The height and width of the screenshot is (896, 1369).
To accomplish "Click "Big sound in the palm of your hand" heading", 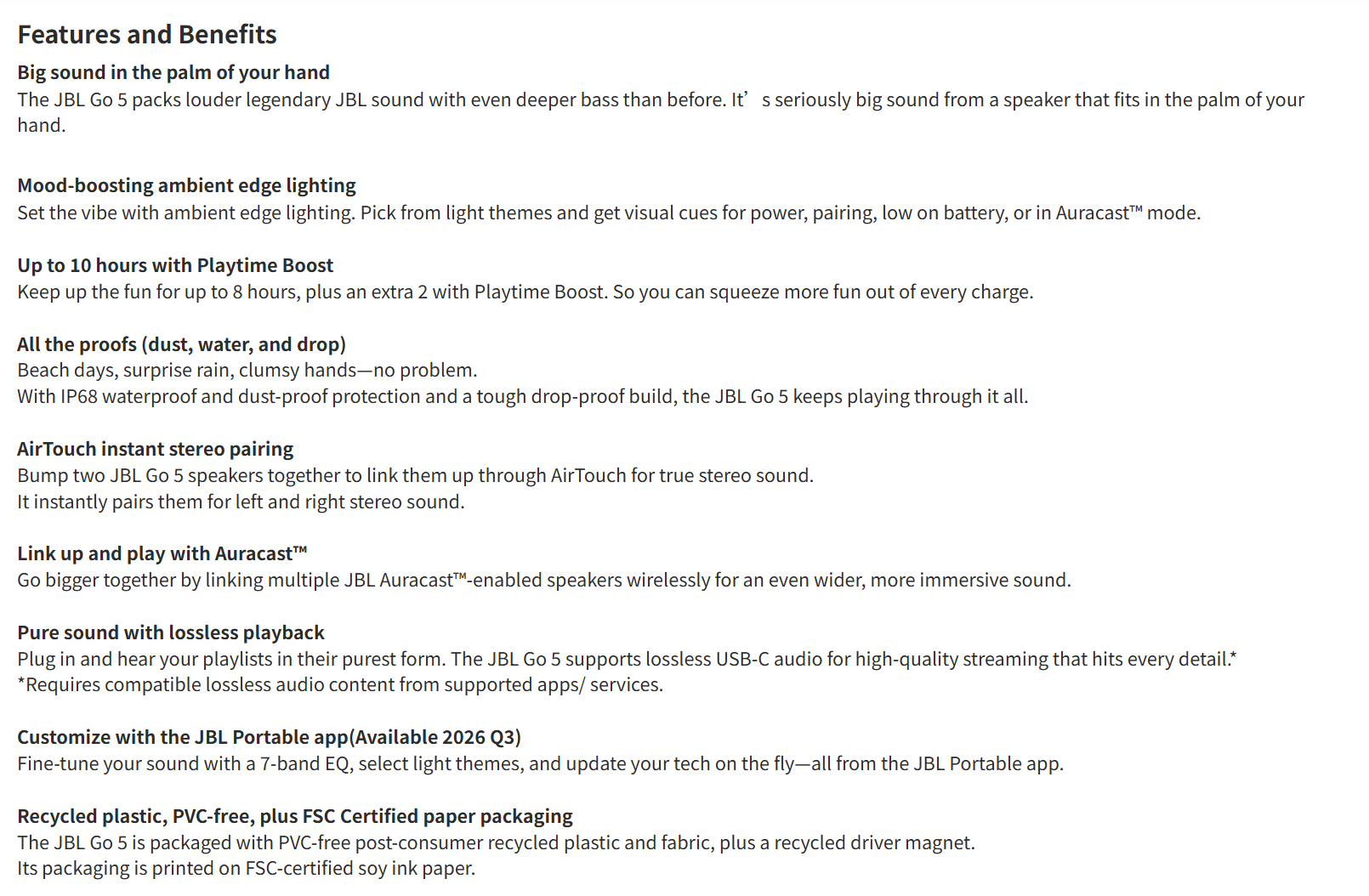I will (173, 72).
